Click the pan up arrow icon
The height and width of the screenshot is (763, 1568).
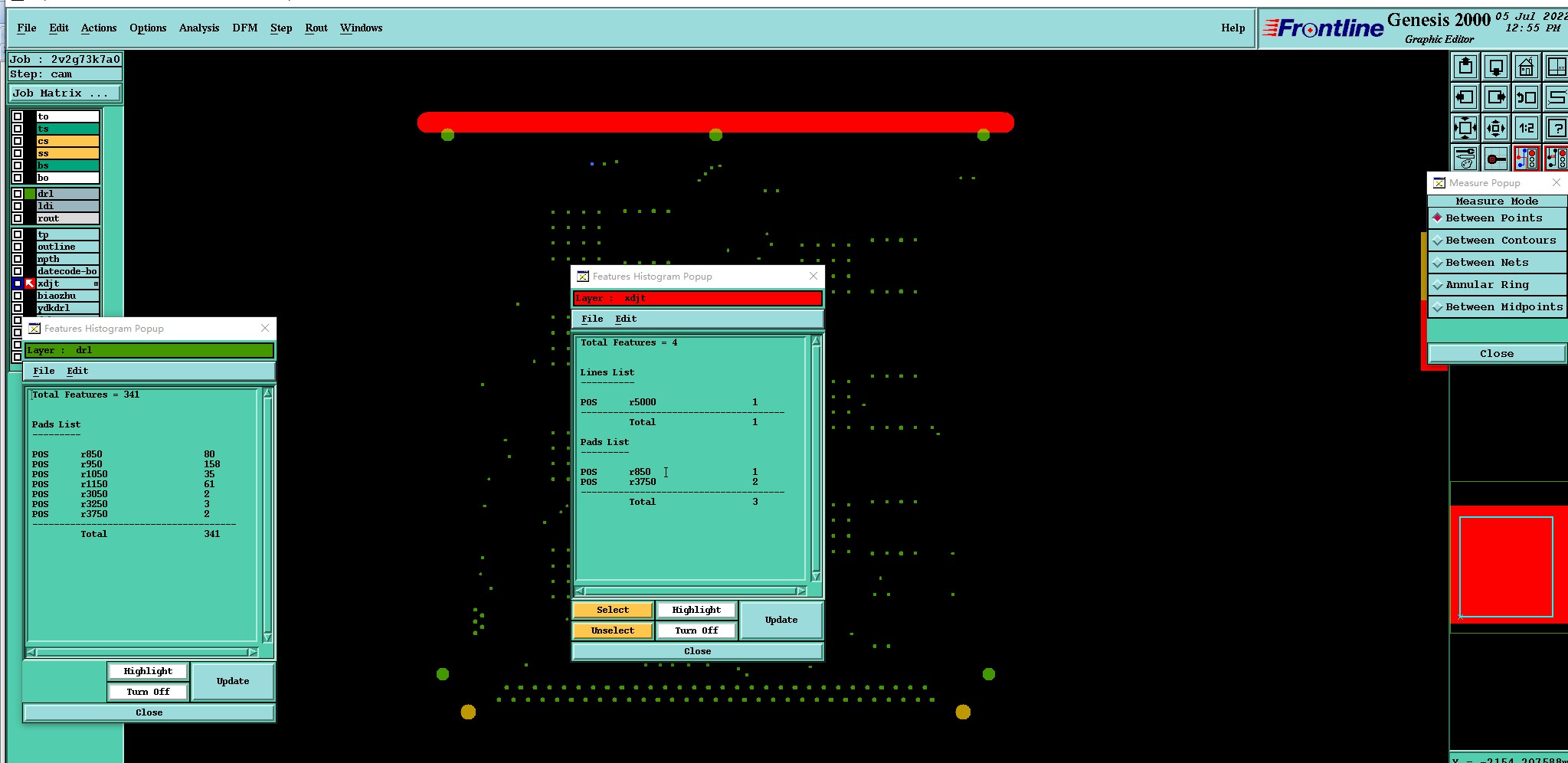pyautogui.click(x=1465, y=67)
